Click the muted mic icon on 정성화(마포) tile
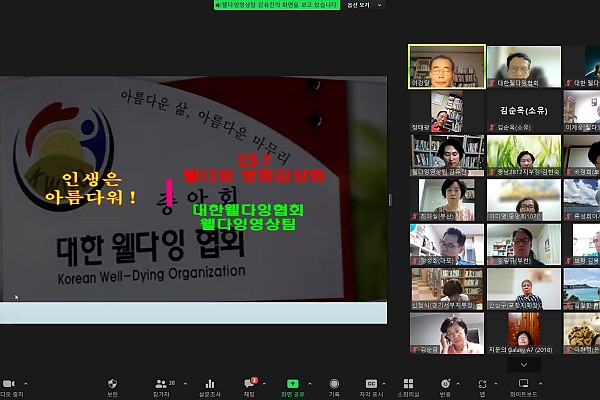Screen dimensions: 600x400 pos(415,261)
